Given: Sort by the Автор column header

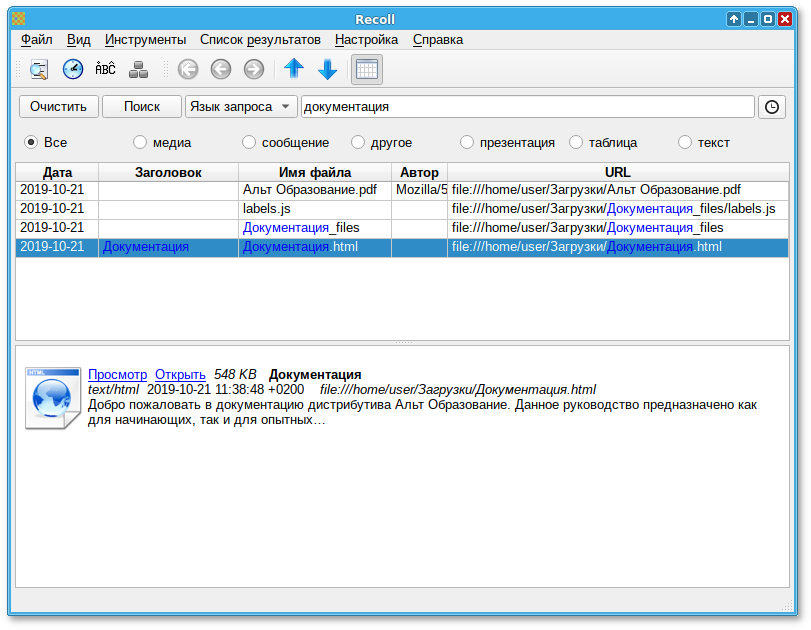Looking at the screenshot, I should [419, 172].
